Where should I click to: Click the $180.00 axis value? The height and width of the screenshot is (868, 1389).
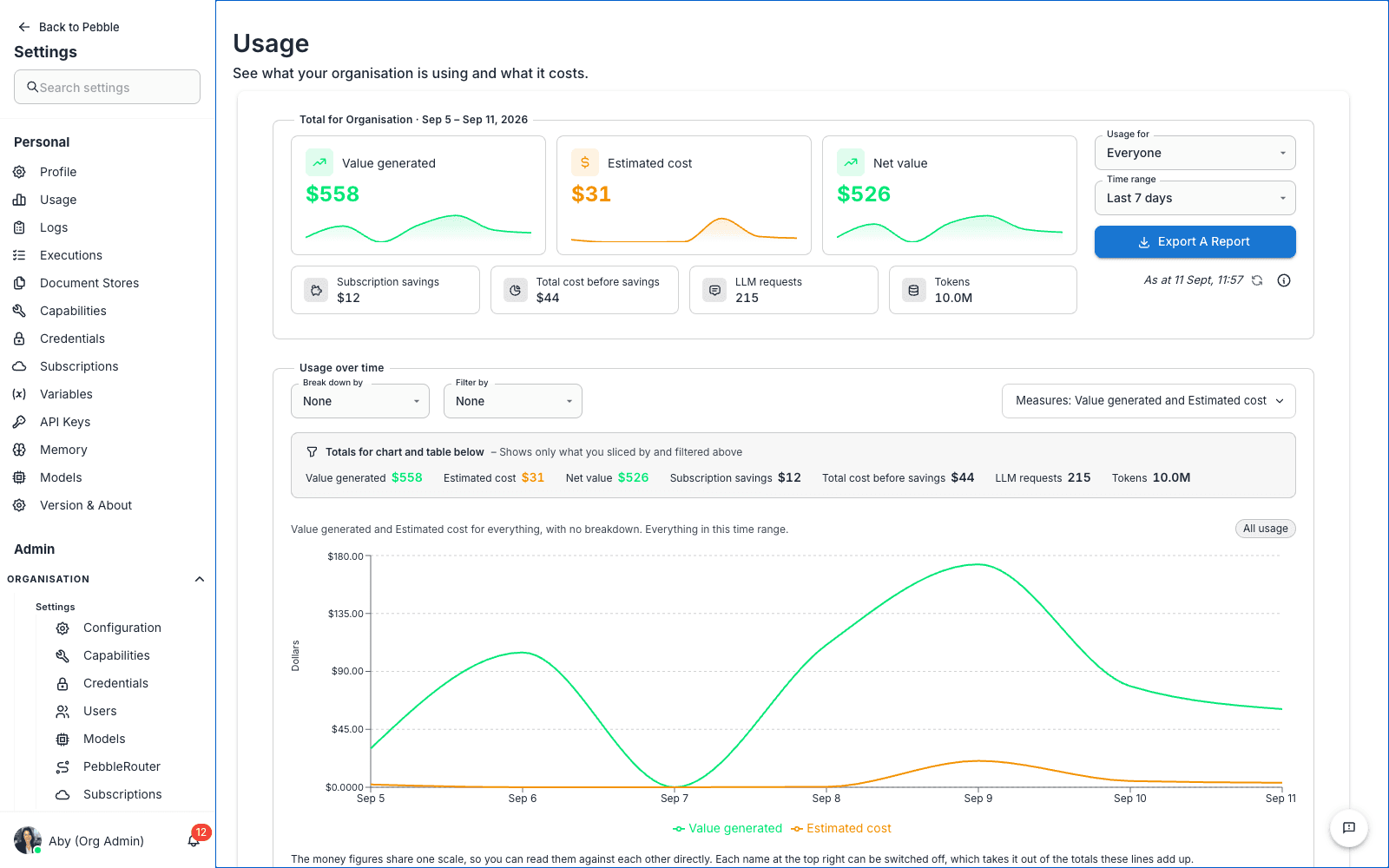[346, 556]
